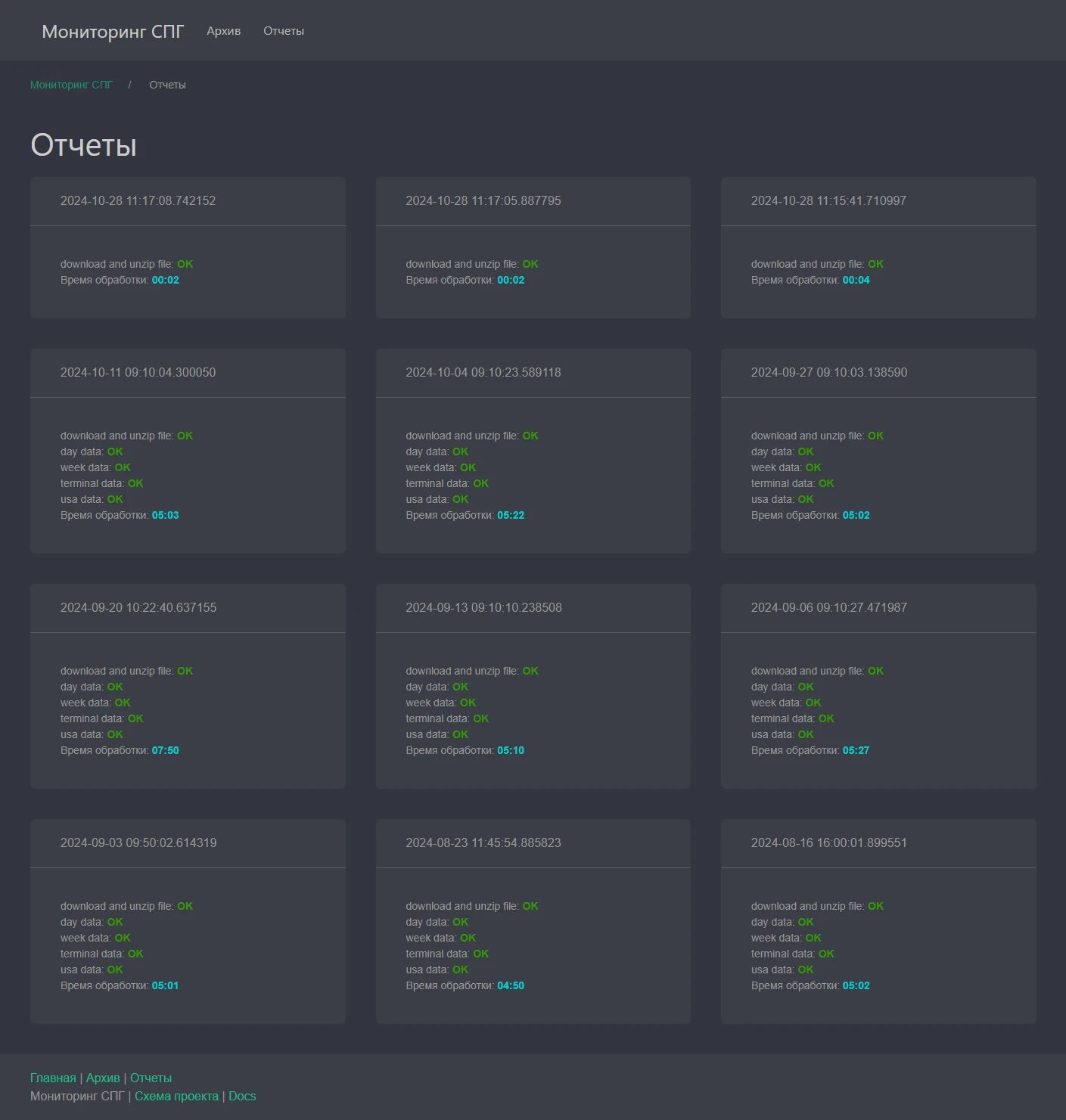Click report dated 2024-10-11 09:10:04.300050
Image resolution: width=1066 pixels, height=1120 pixels.
[138, 372]
